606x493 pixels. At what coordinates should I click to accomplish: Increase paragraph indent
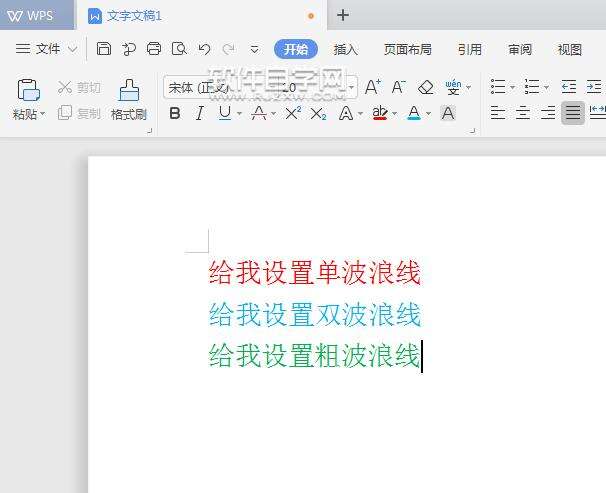(x=594, y=87)
